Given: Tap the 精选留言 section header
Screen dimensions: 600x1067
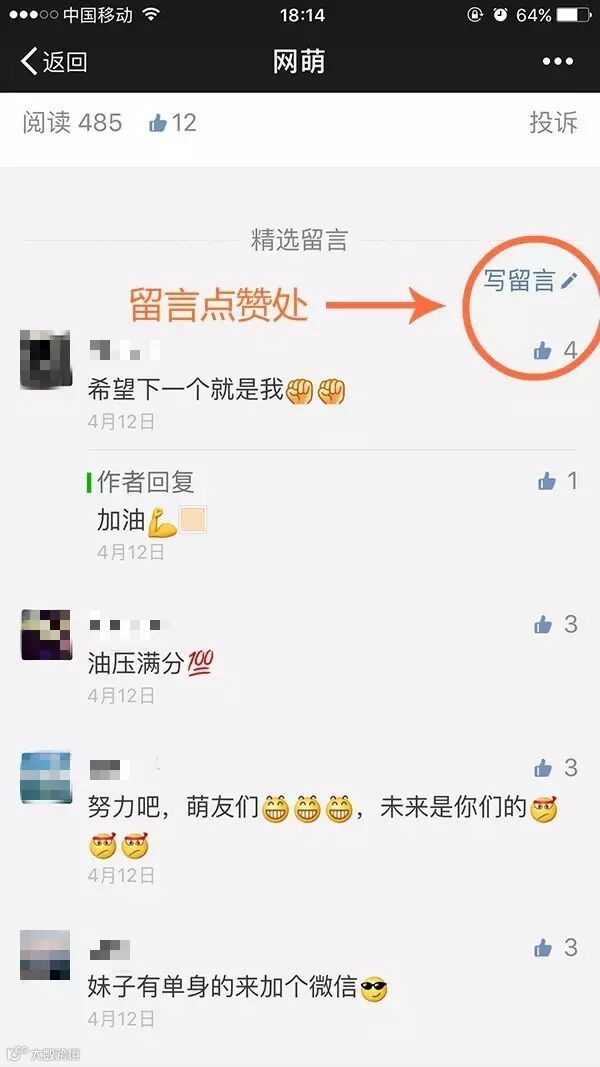Looking at the screenshot, I should coord(299,240).
